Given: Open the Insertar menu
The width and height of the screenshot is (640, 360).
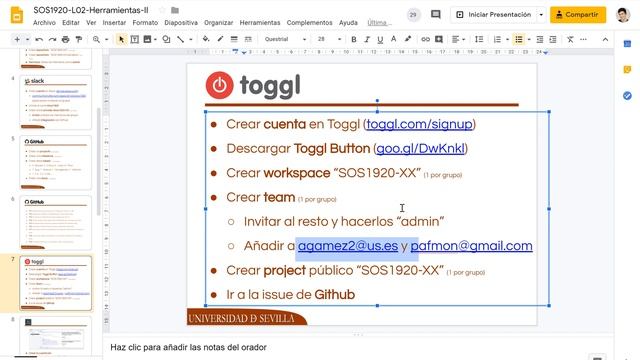Looking at the screenshot, I should (x=114, y=23).
